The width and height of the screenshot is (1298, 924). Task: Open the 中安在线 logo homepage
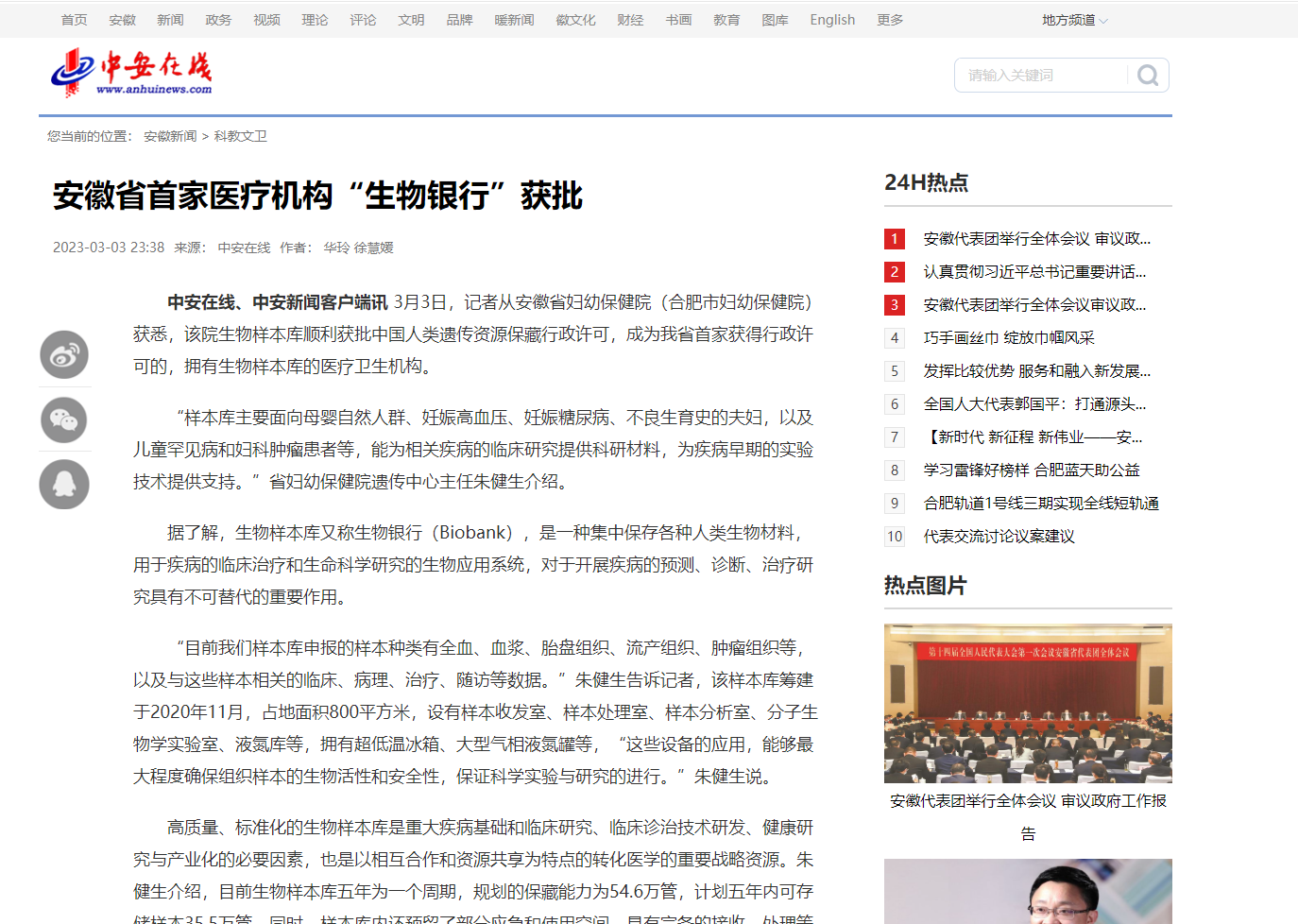131,73
